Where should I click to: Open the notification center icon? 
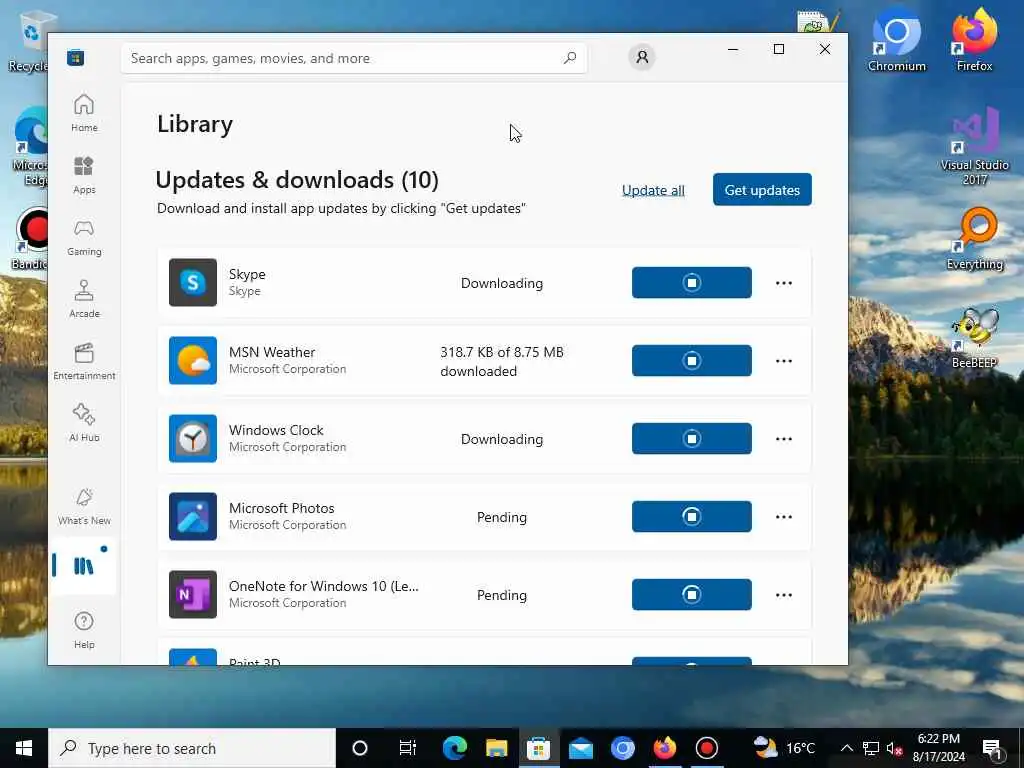[992, 748]
